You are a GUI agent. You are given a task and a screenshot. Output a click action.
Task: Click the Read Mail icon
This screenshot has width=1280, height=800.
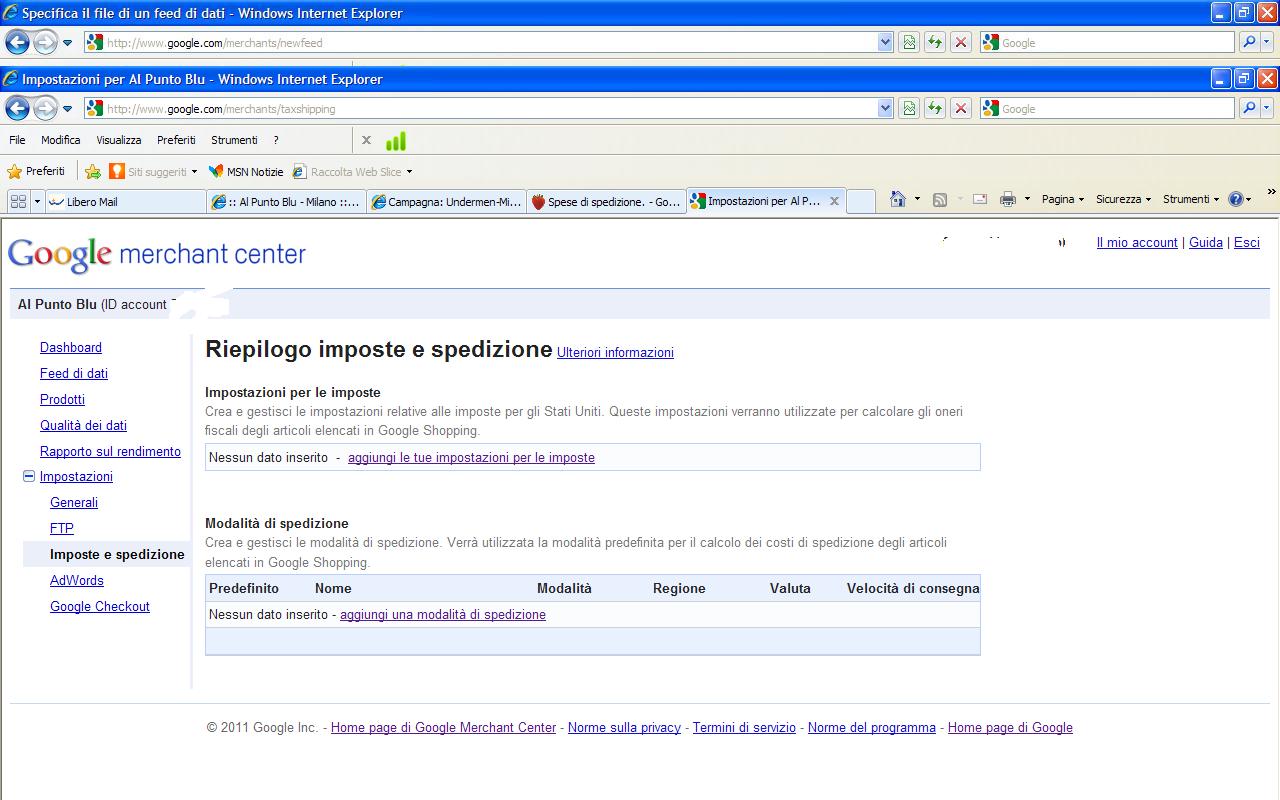click(x=980, y=199)
